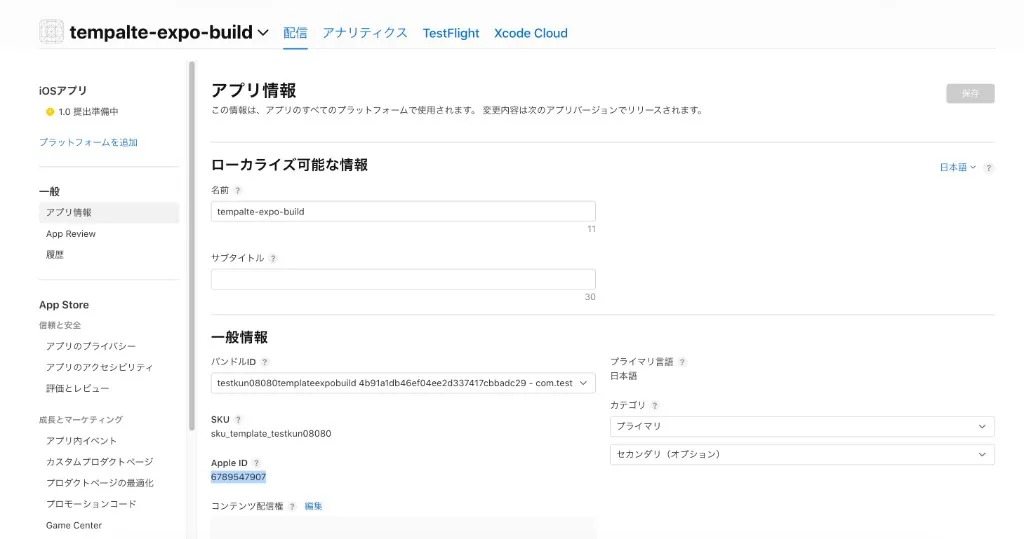1024x539 pixels.
Task: Select アプリ情報 in the sidebar
Action: 108,212
